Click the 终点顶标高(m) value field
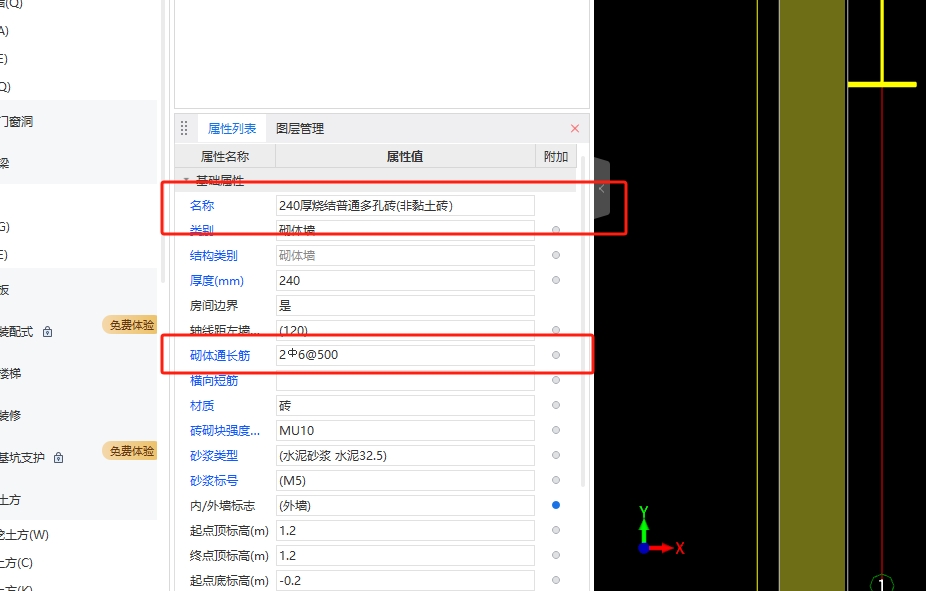The width and height of the screenshot is (926, 591). tap(405, 556)
